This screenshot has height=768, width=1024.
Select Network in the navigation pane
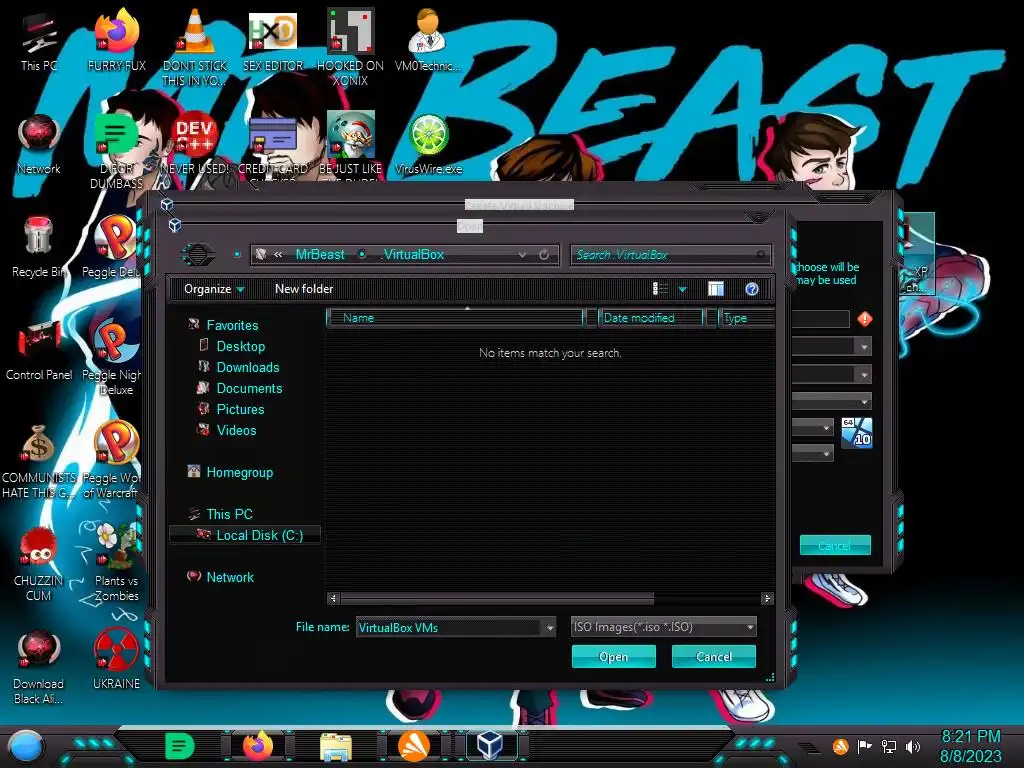(229, 577)
